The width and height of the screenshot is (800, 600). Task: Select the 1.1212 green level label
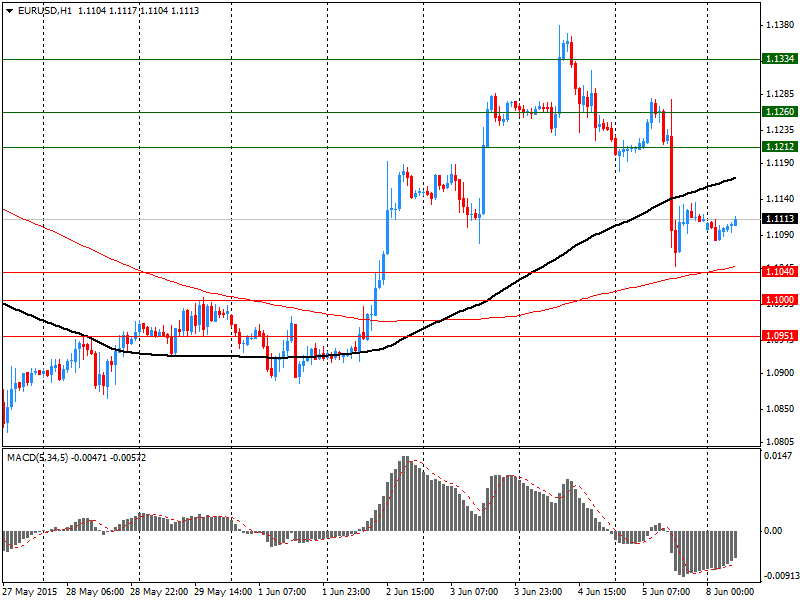[779, 147]
